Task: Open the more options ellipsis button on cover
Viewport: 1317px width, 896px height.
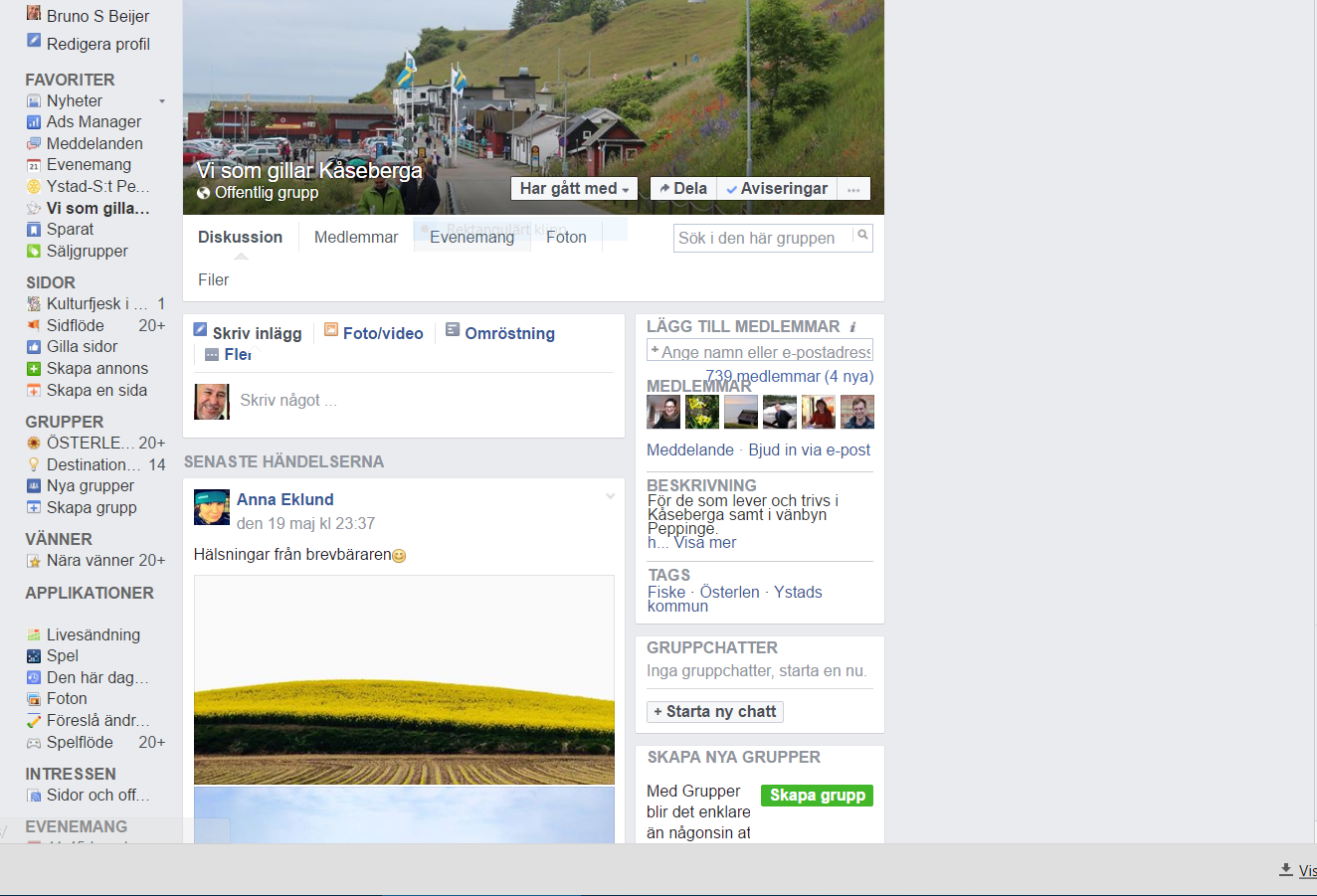Action: coord(853,189)
